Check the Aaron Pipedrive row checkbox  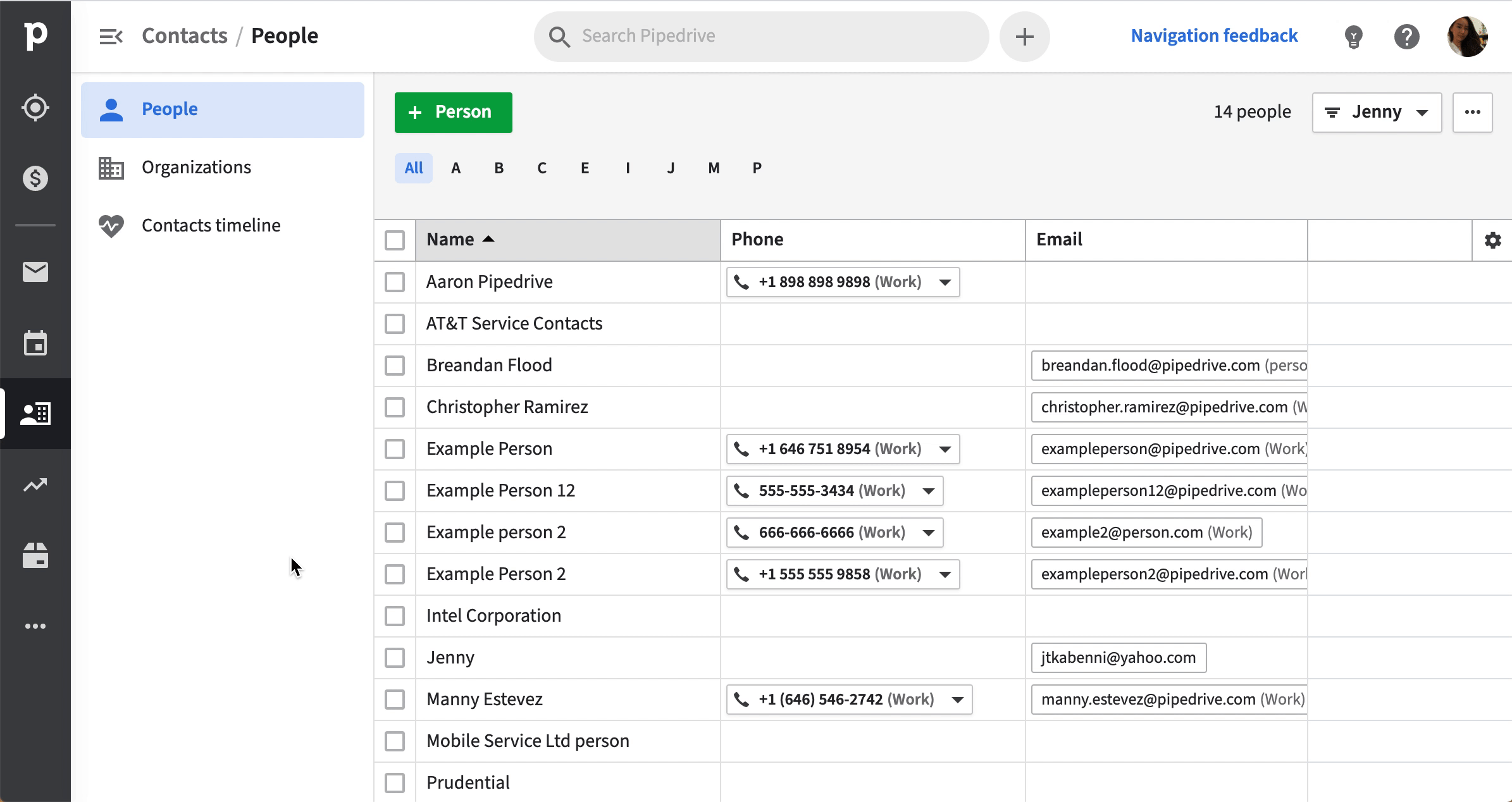tap(395, 282)
